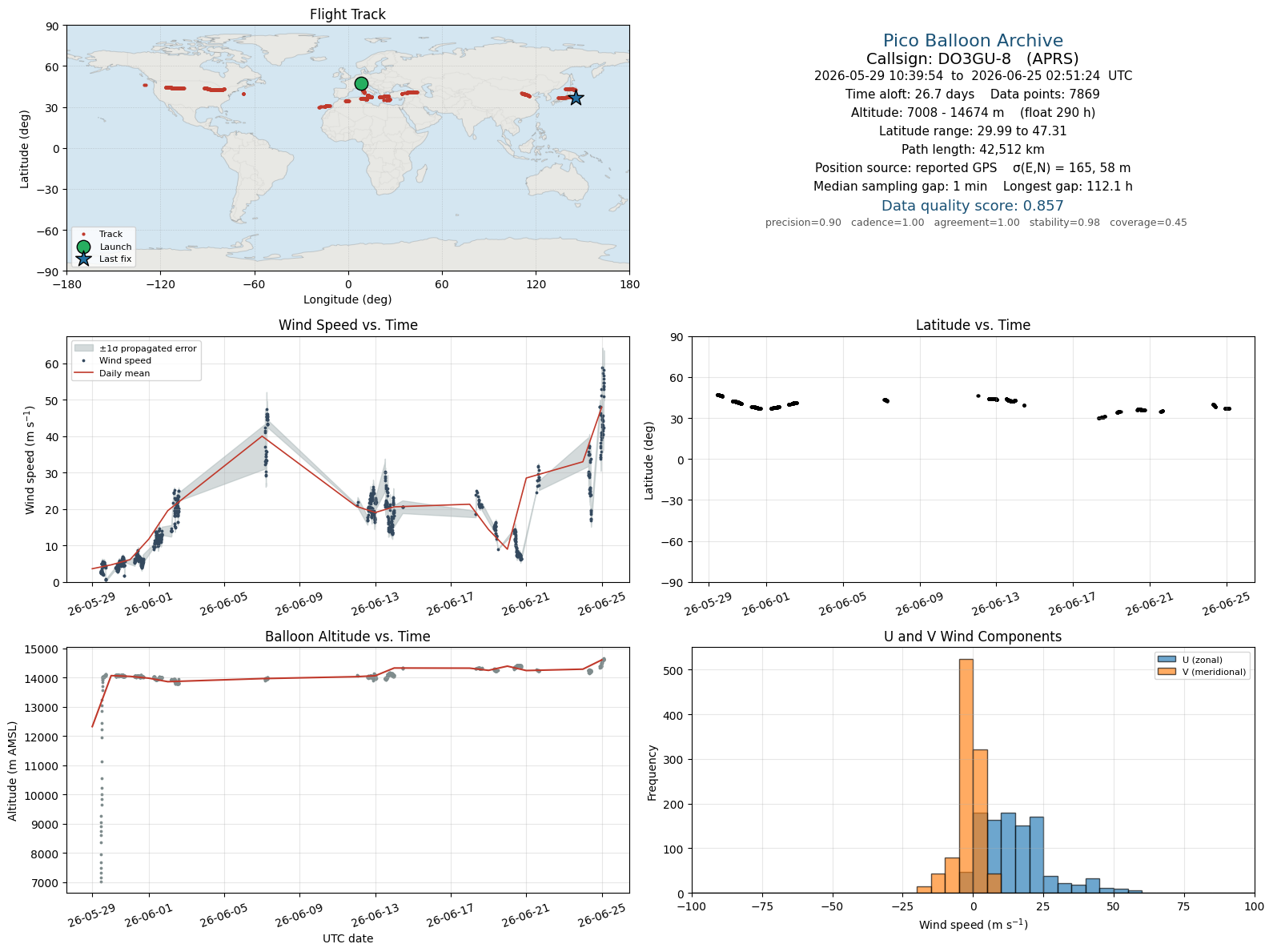Click the Wind speed dot marker in the legend
The width and height of the screenshot is (1273, 952).
click(x=83, y=361)
